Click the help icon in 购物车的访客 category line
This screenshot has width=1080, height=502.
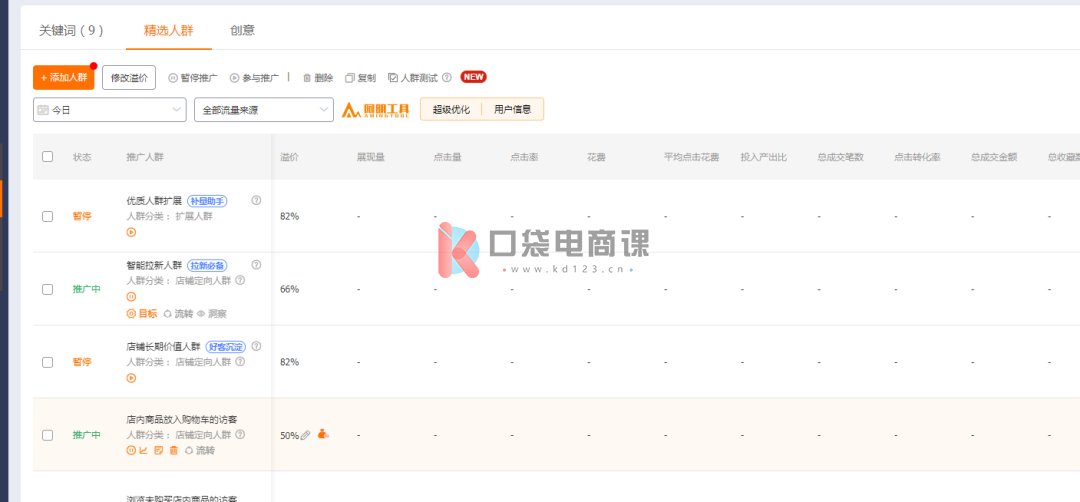[240, 435]
